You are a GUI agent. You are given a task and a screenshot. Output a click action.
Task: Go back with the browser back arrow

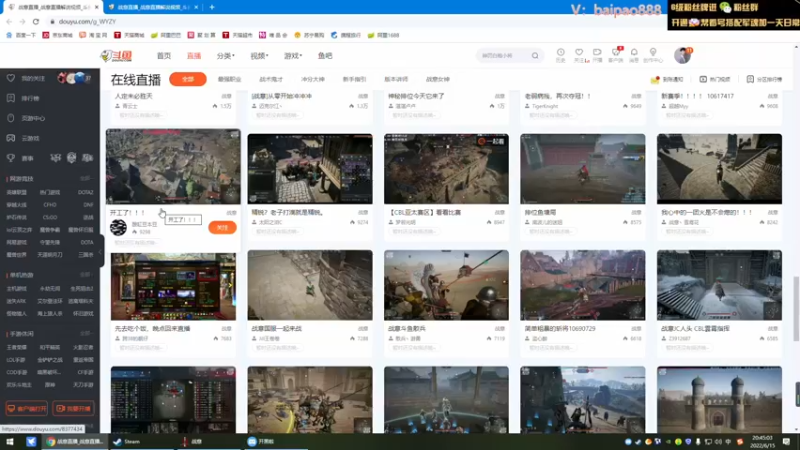tap(9, 21)
